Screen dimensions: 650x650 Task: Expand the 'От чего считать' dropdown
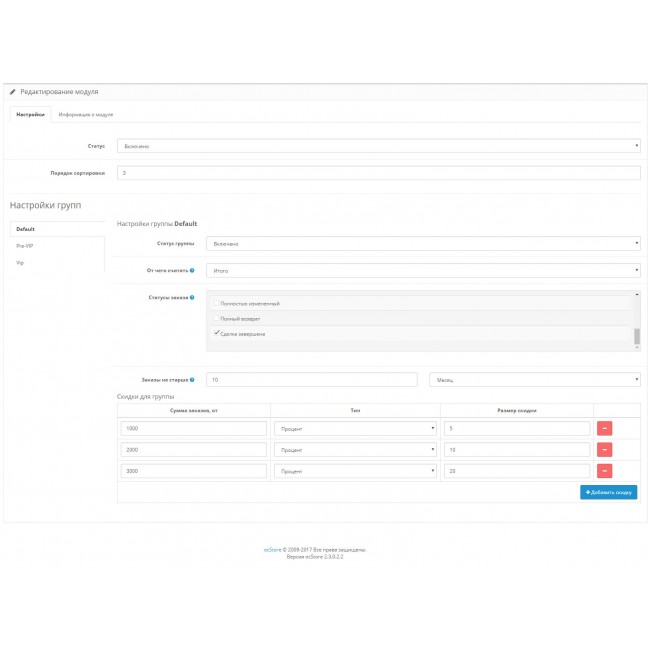pos(423,270)
